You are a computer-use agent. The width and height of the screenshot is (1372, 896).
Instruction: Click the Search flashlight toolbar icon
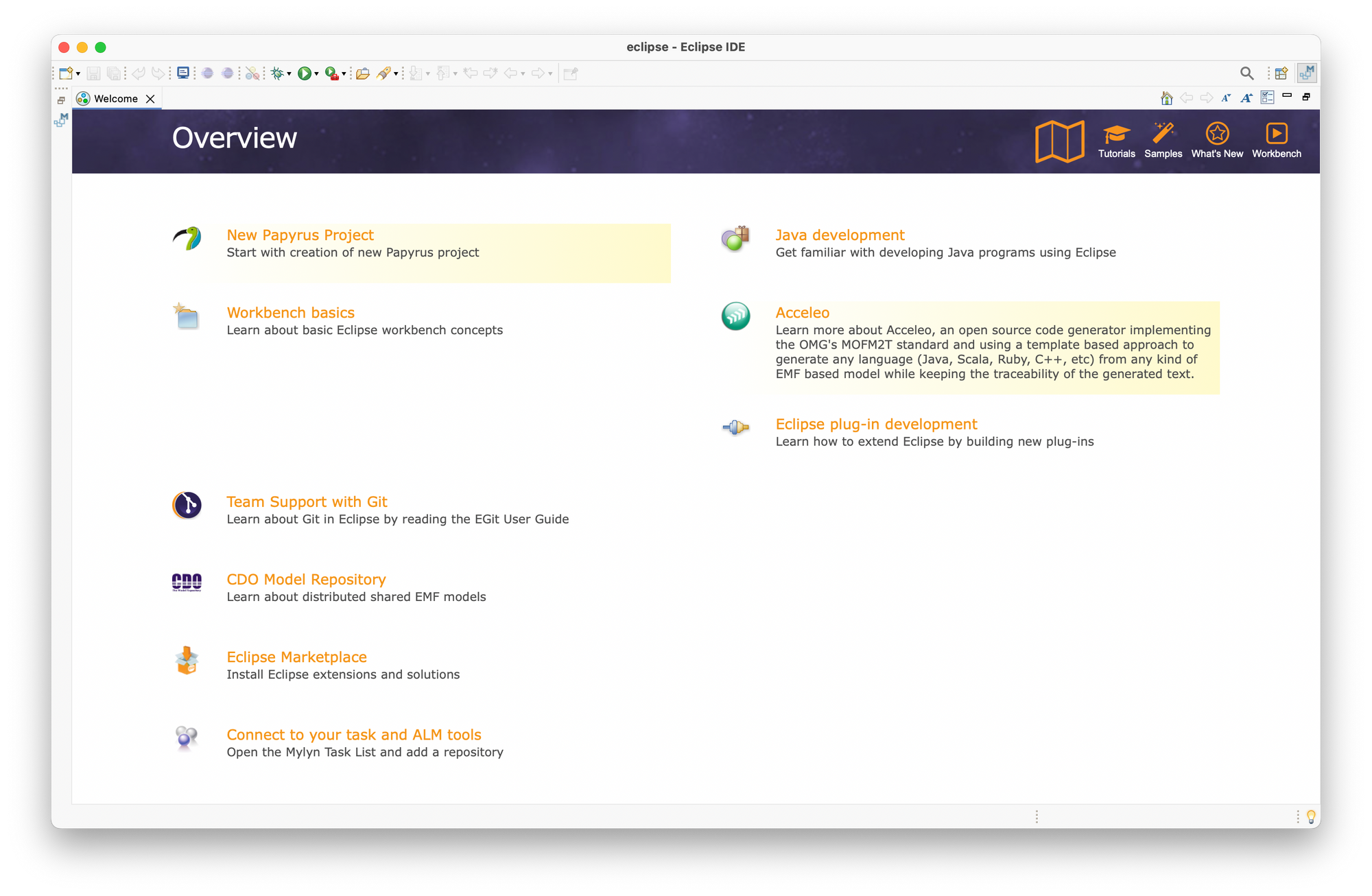tap(384, 73)
